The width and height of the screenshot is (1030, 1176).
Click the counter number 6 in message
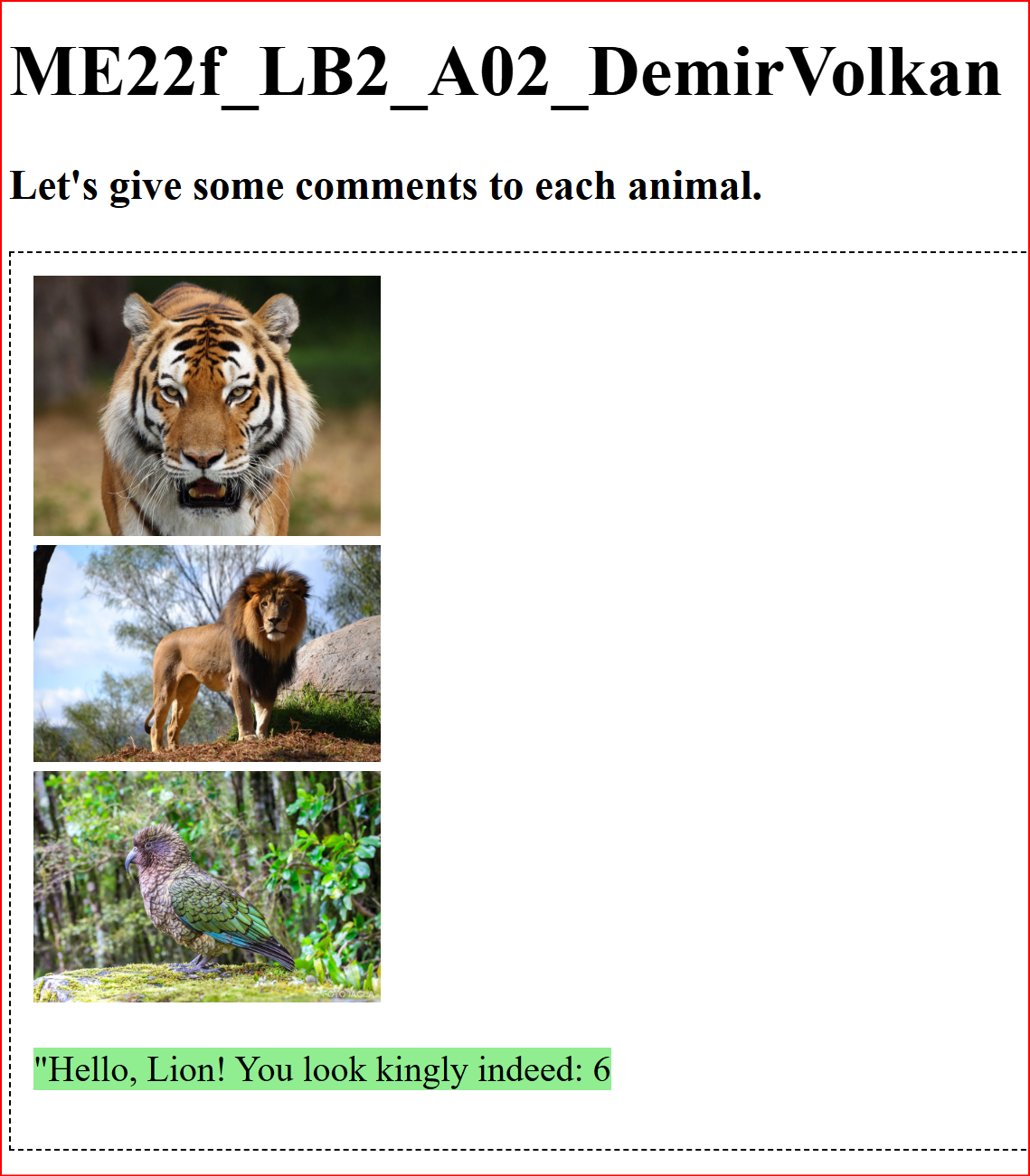[x=601, y=1070]
